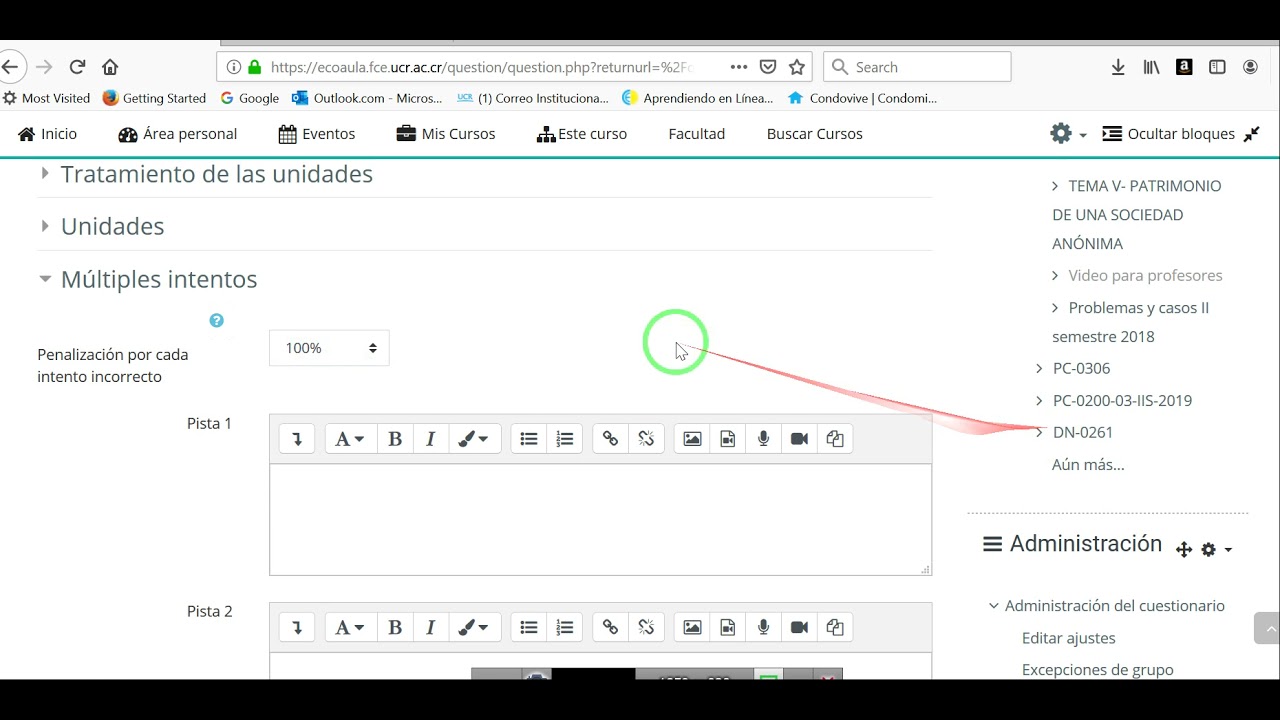This screenshot has height=720, width=1280.
Task: Record audio in Pista 1 editor
Action: point(764,439)
